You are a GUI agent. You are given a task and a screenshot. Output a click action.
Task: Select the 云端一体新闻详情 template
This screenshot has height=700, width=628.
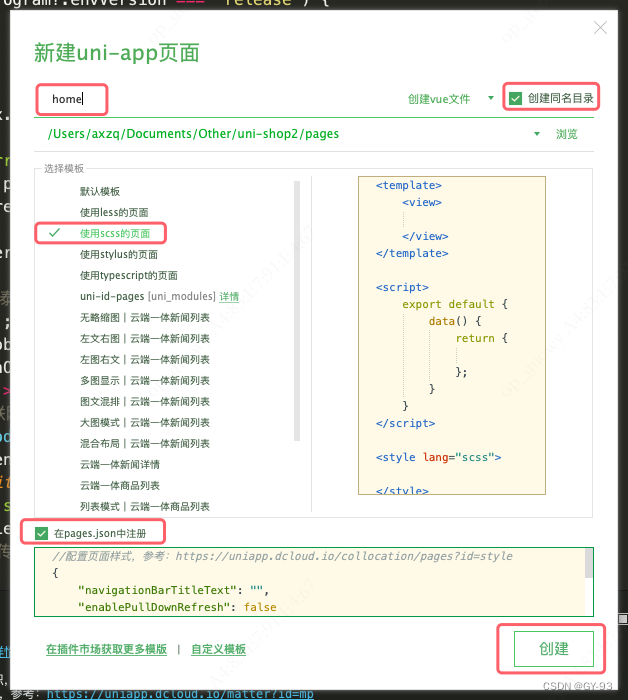click(x=120, y=464)
